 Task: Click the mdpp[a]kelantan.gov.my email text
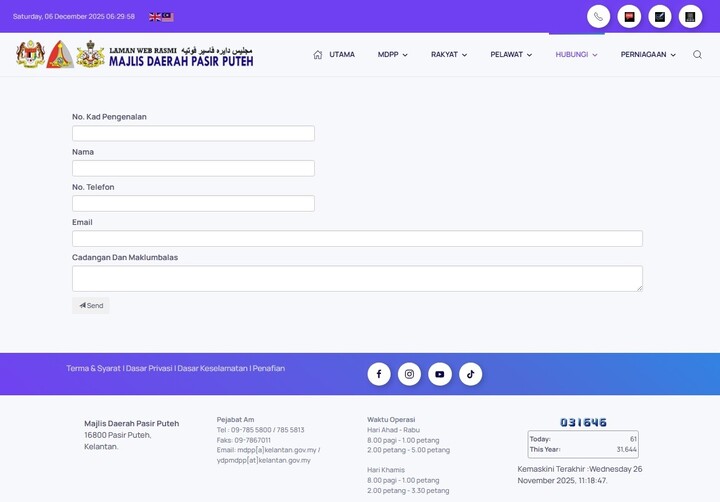pyautogui.click(x=277, y=450)
